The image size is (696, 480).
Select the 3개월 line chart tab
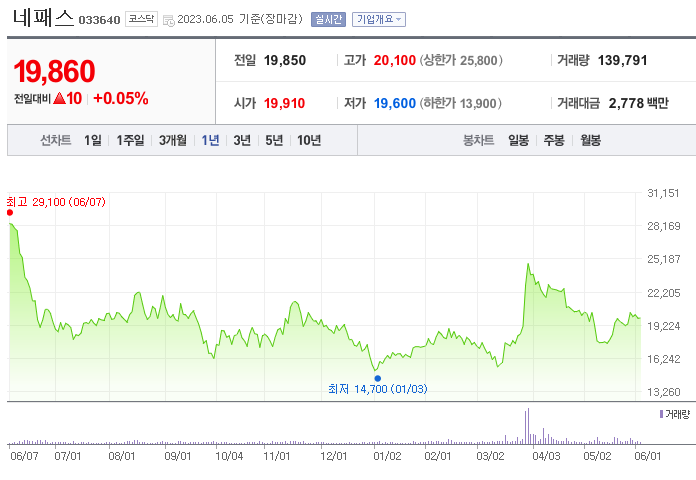pyautogui.click(x=173, y=140)
